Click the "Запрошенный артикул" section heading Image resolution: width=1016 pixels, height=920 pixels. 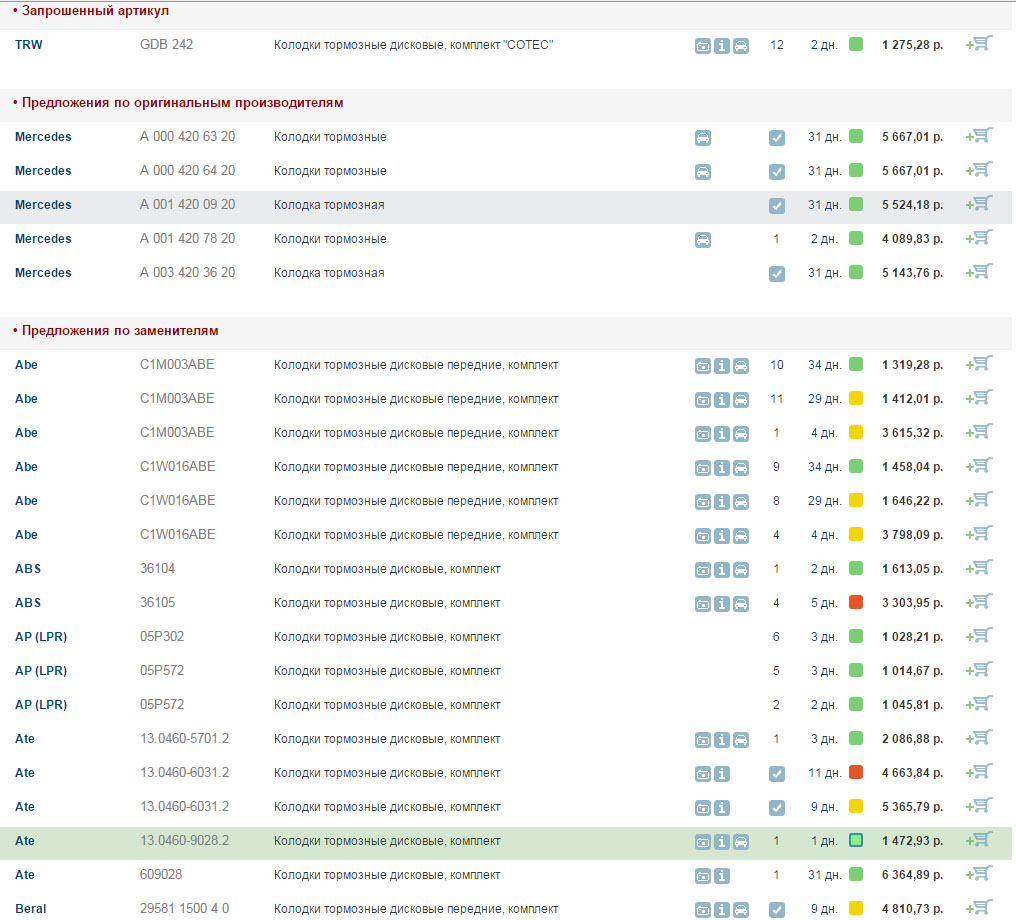[95, 11]
